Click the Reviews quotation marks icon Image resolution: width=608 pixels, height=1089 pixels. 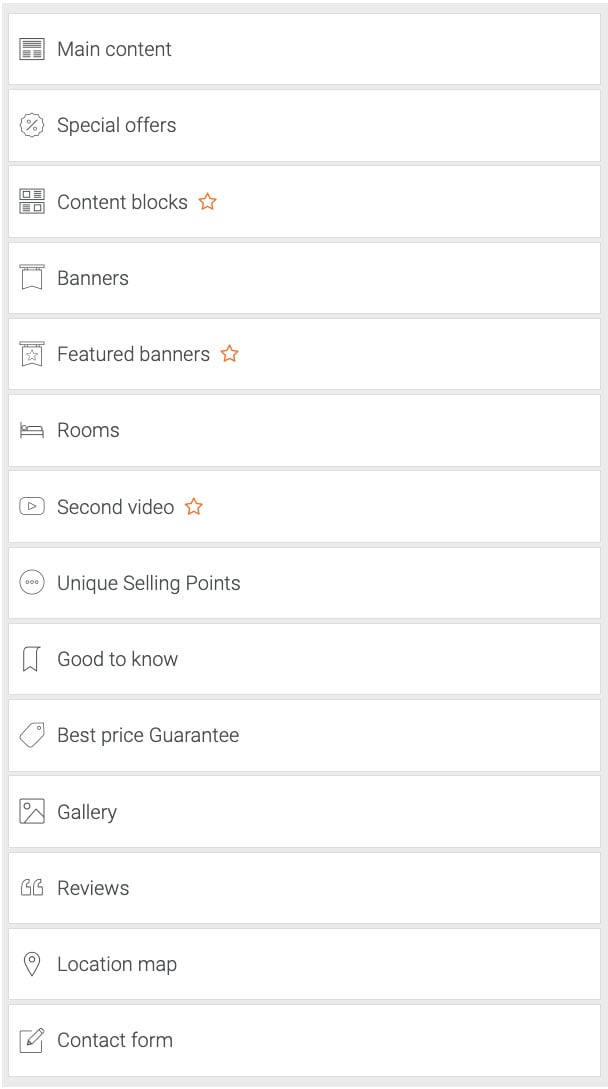pyautogui.click(x=32, y=888)
